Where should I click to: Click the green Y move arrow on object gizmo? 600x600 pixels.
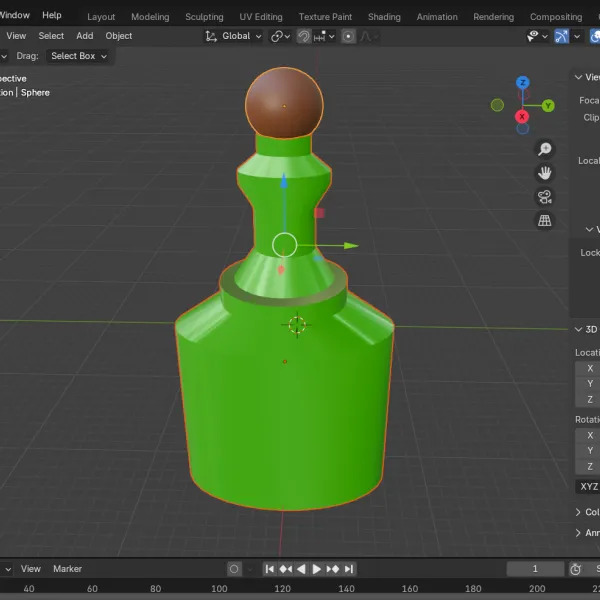(x=351, y=246)
